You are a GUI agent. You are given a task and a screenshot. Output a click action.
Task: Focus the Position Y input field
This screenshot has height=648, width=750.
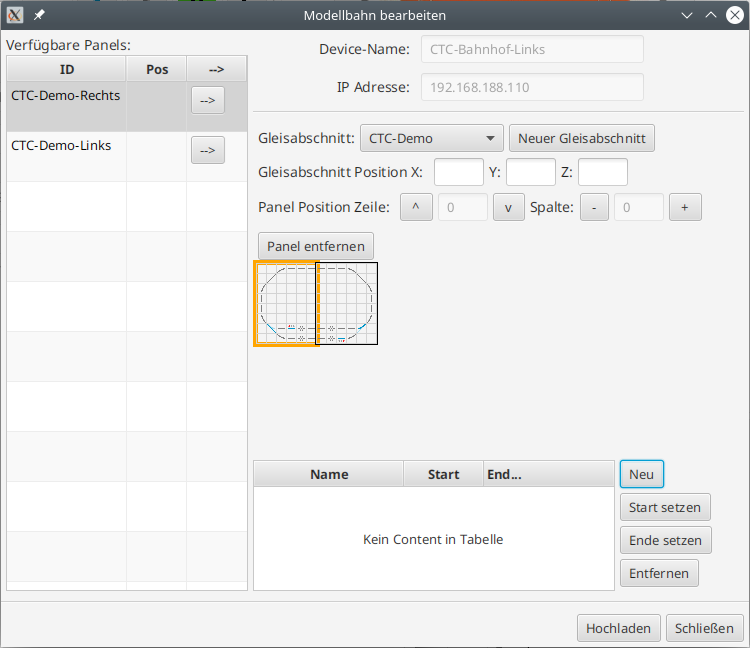530,172
